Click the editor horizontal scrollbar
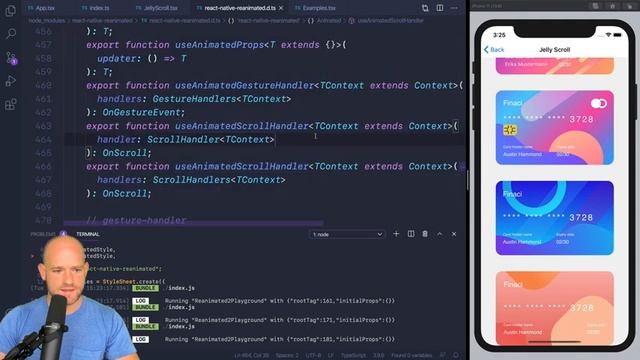This screenshot has width=640, height=360. coord(193,223)
